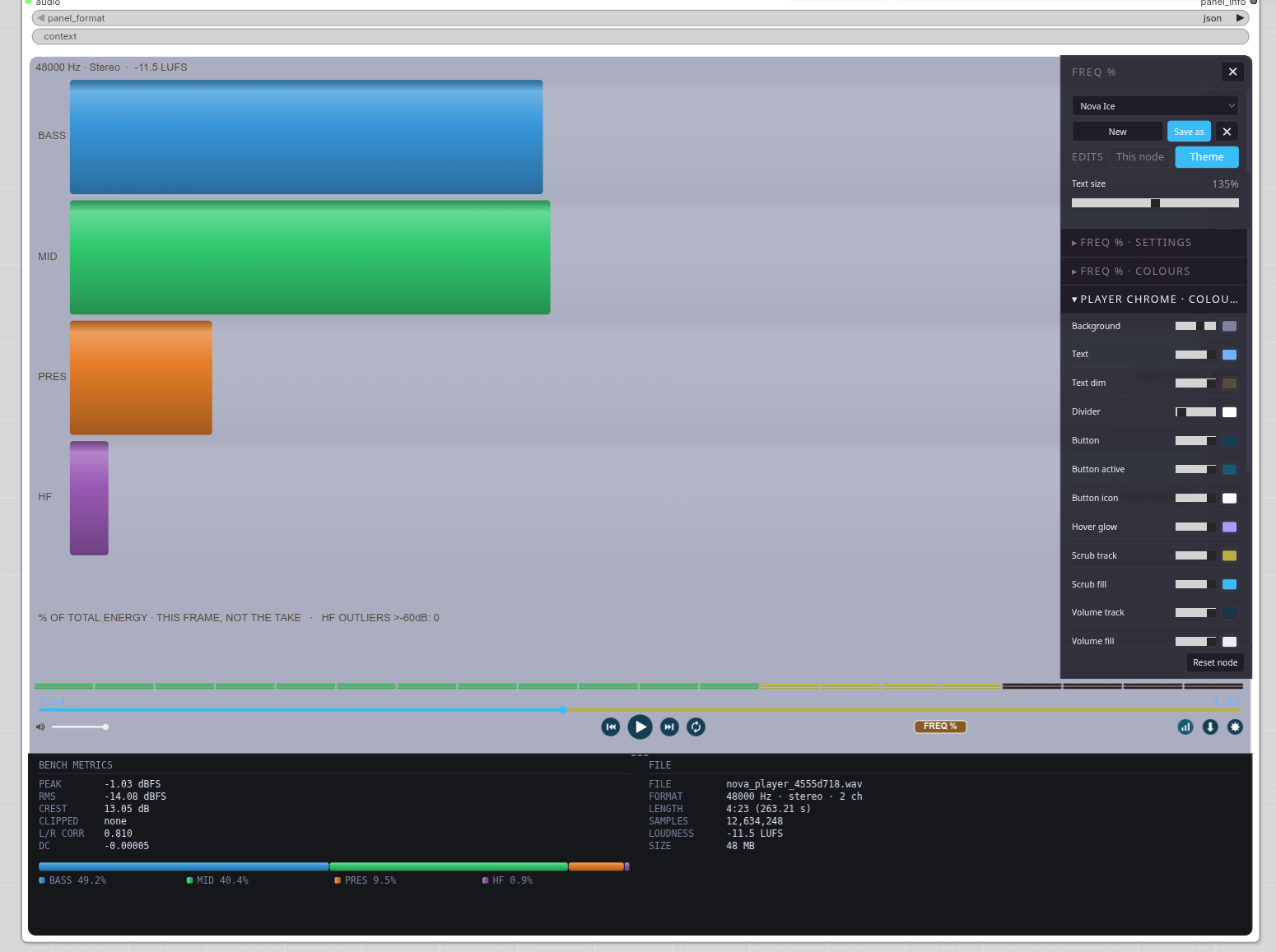Click the file name nova_player_4555d718.wav
This screenshot has width=1276, height=952.
[794, 784]
